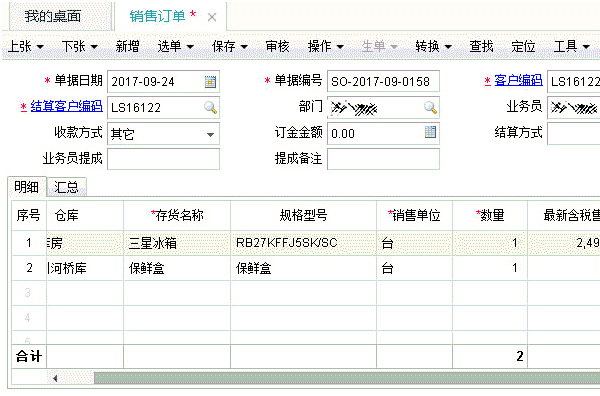Close the 销售订单 tab
The image size is (600, 396).
point(212,17)
